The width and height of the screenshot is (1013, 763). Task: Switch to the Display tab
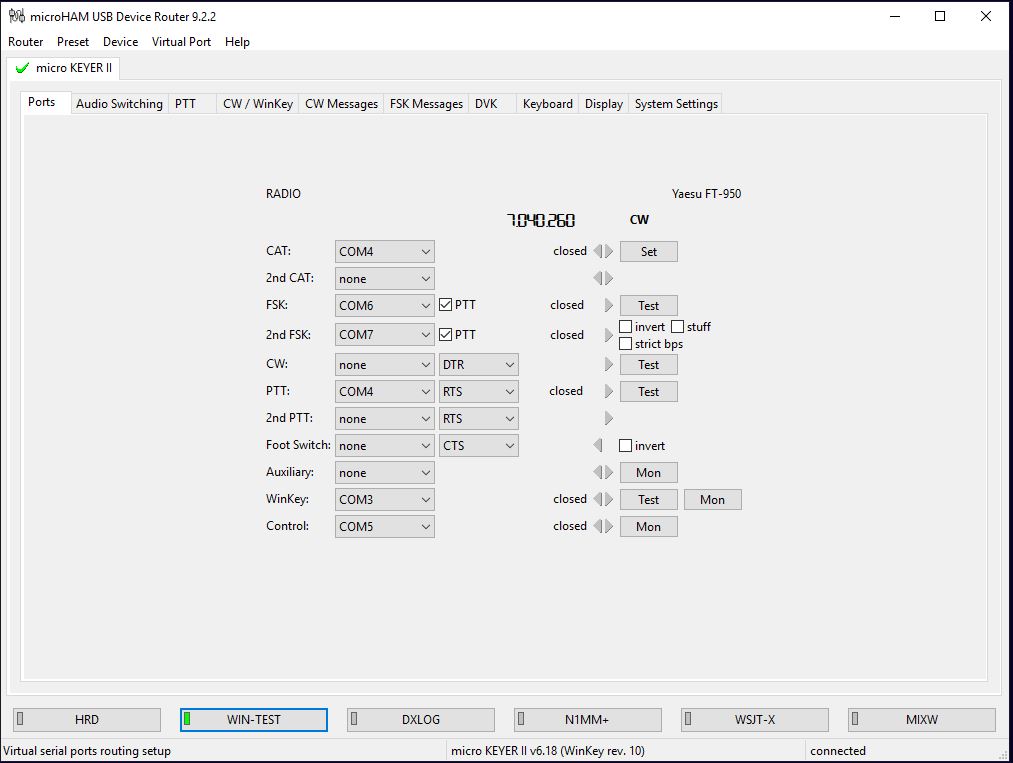[x=604, y=104]
